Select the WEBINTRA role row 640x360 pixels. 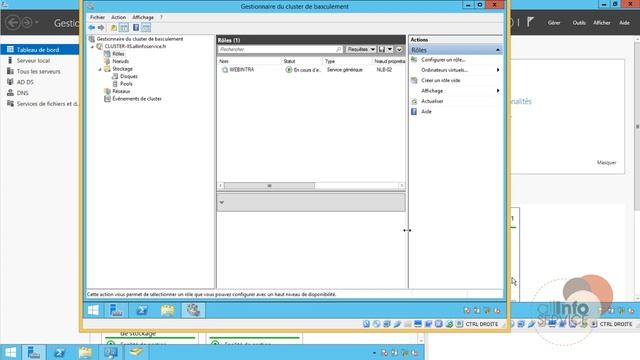click(x=311, y=70)
